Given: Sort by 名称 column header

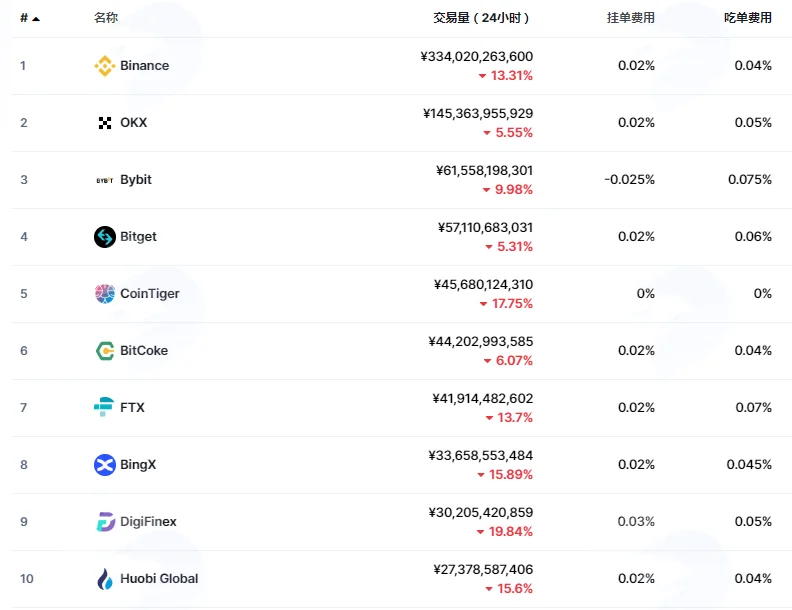Looking at the screenshot, I should tap(106, 18).
